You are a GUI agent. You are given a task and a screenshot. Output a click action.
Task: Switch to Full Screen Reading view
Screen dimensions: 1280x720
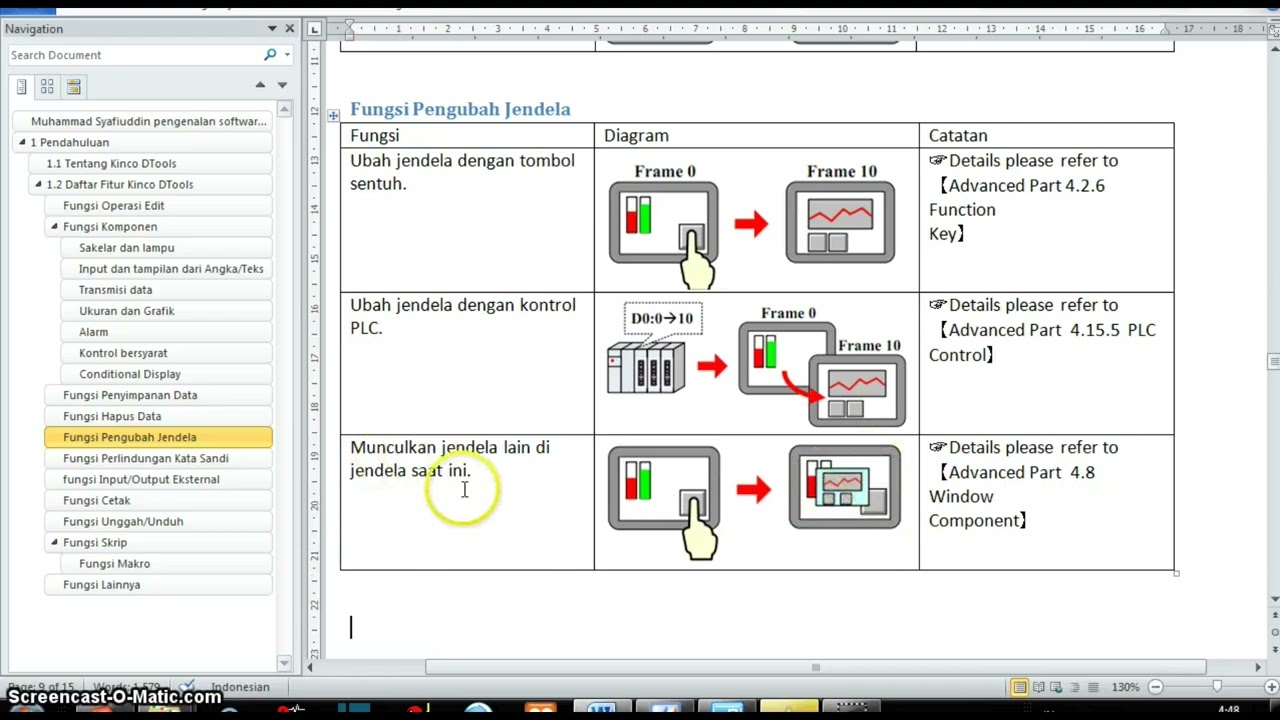tap(1039, 687)
